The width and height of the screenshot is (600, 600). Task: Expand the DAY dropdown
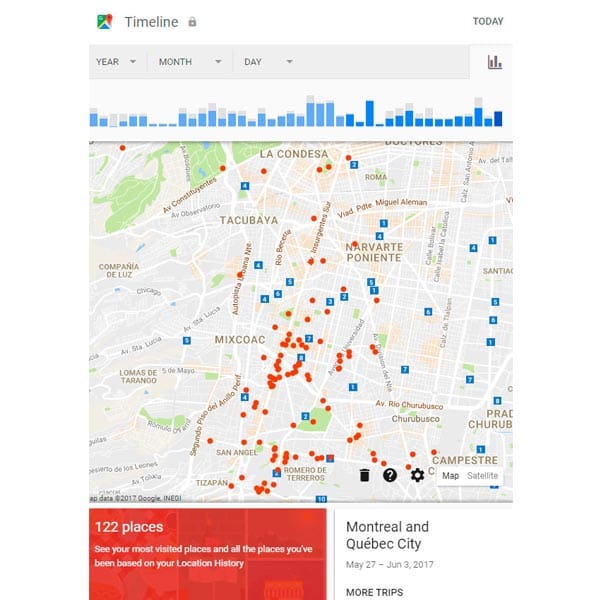268,62
